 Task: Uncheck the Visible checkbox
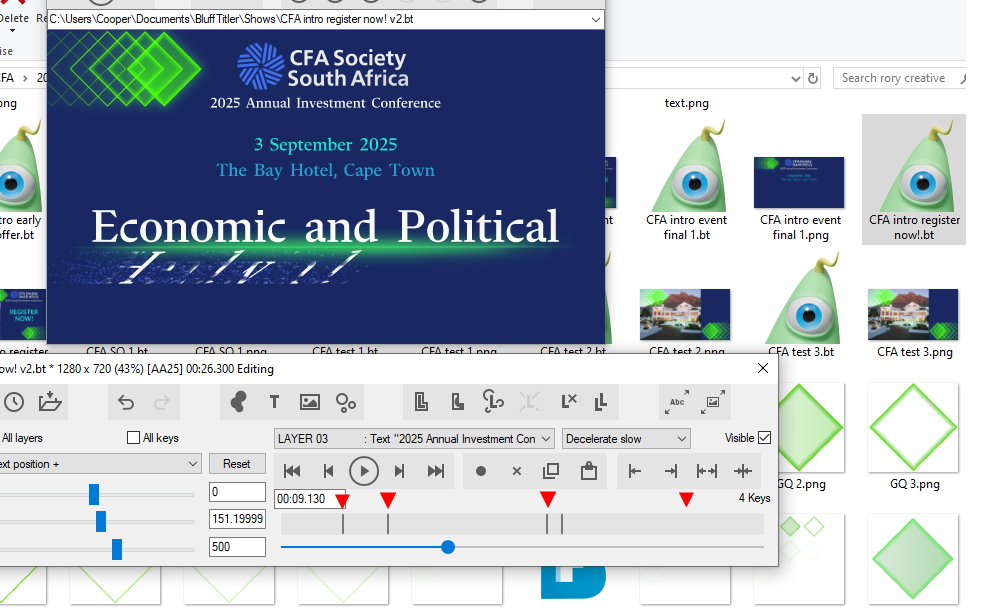[x=765, y=438]
